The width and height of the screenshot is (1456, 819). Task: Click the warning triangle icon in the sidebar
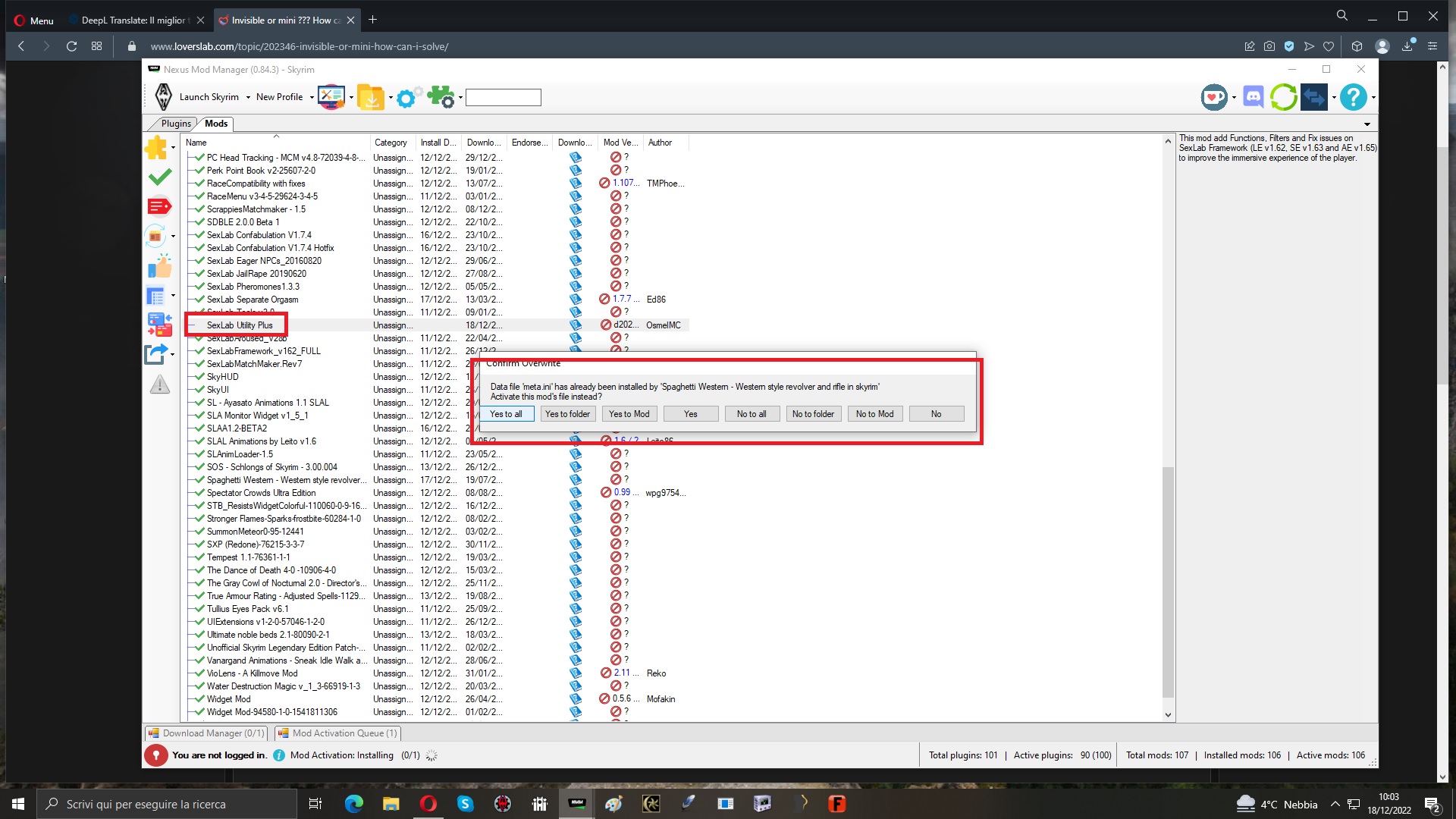(159, 384)
